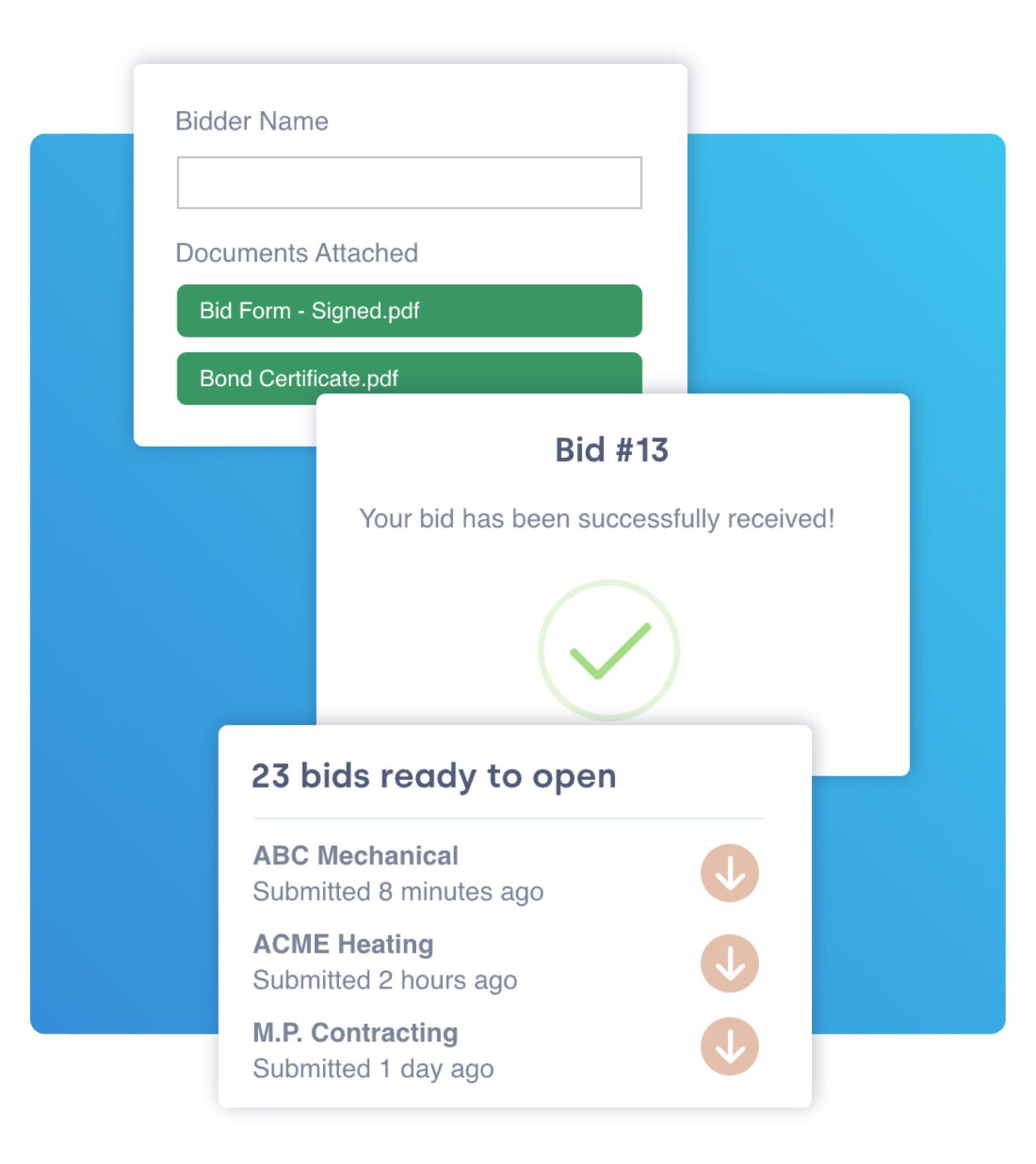This screenshot has height=1164, width=1036.
Task: Click the "Bidder Name" field label
Action: 252,121
